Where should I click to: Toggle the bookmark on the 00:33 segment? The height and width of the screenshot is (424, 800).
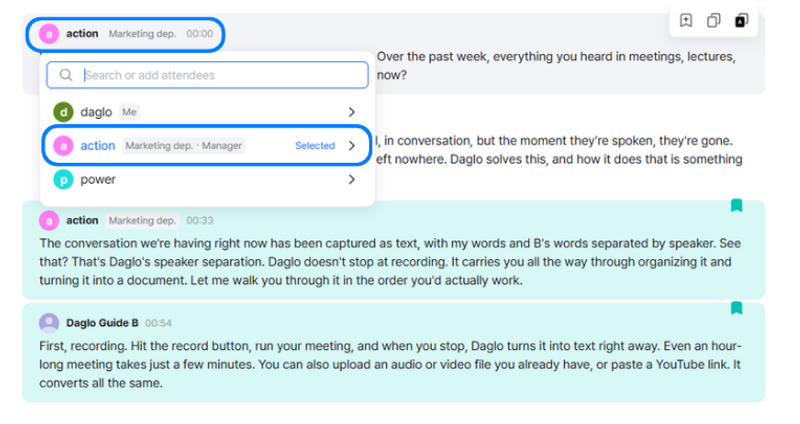[x=736, y=206]
